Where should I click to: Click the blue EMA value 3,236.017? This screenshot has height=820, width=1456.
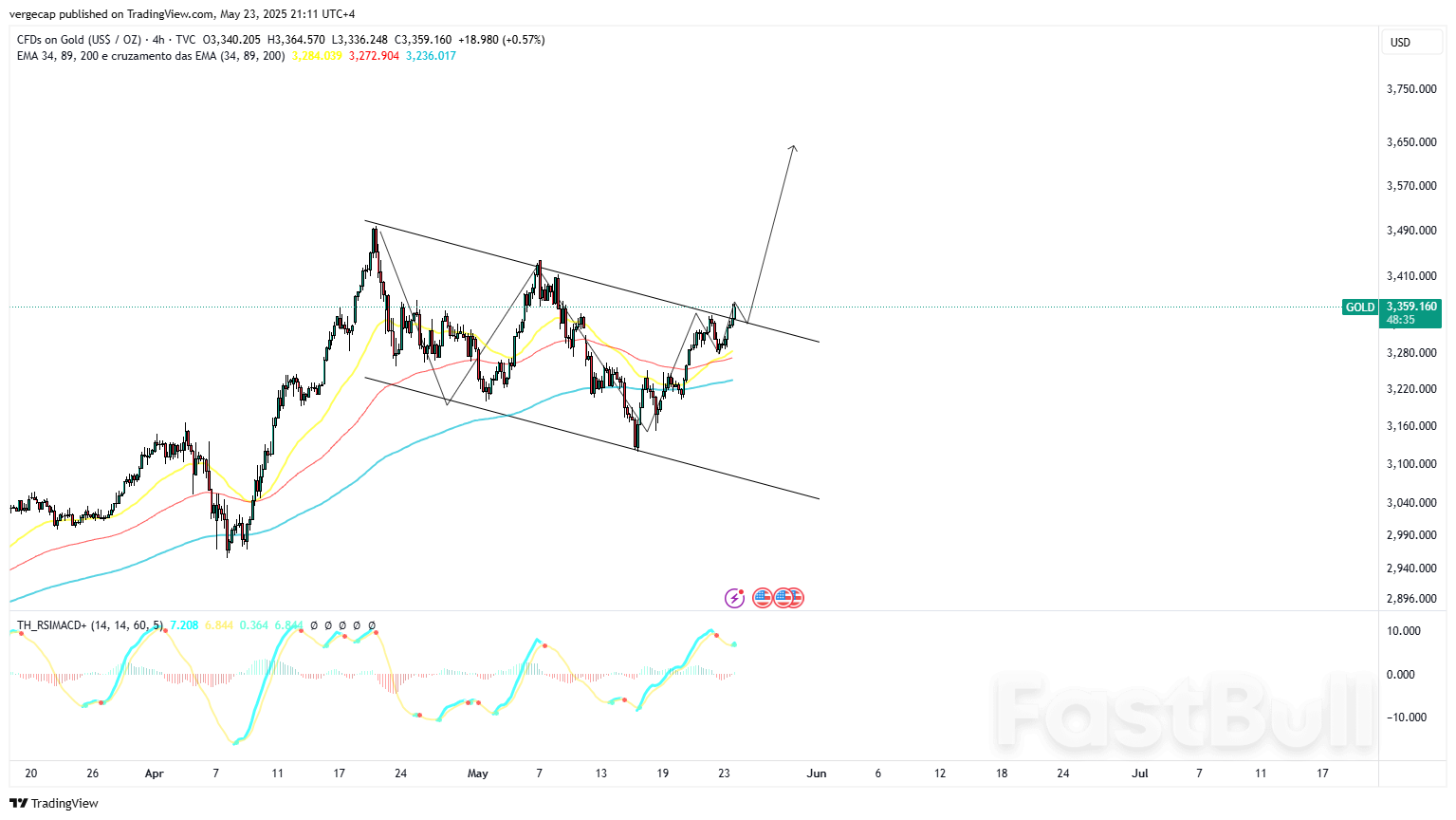point(431,56)
